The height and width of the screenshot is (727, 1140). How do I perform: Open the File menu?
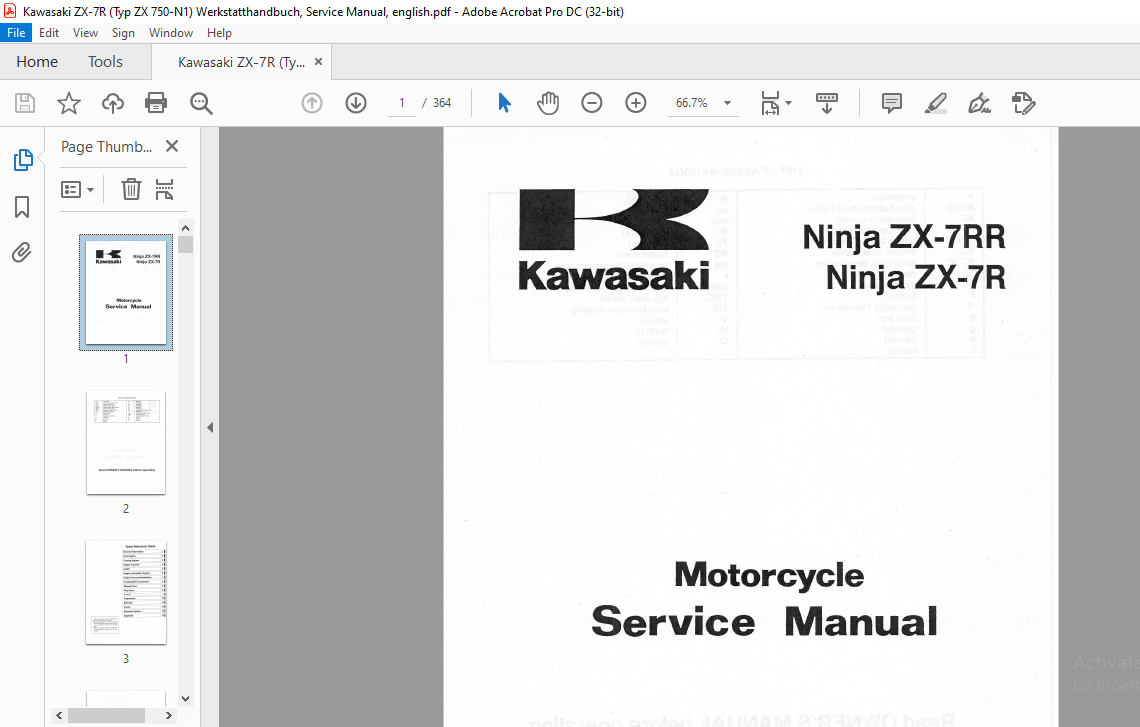coord(16,33)
